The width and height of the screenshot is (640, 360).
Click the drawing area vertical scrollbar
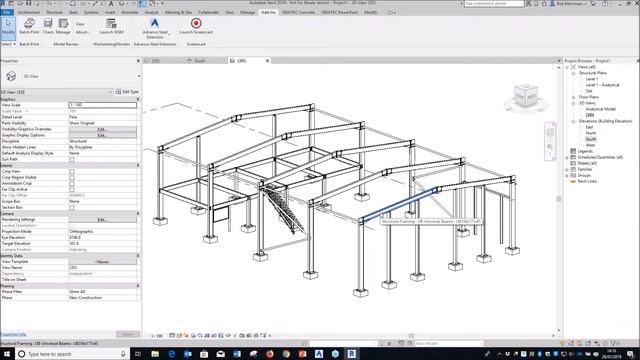click(559, 199)
